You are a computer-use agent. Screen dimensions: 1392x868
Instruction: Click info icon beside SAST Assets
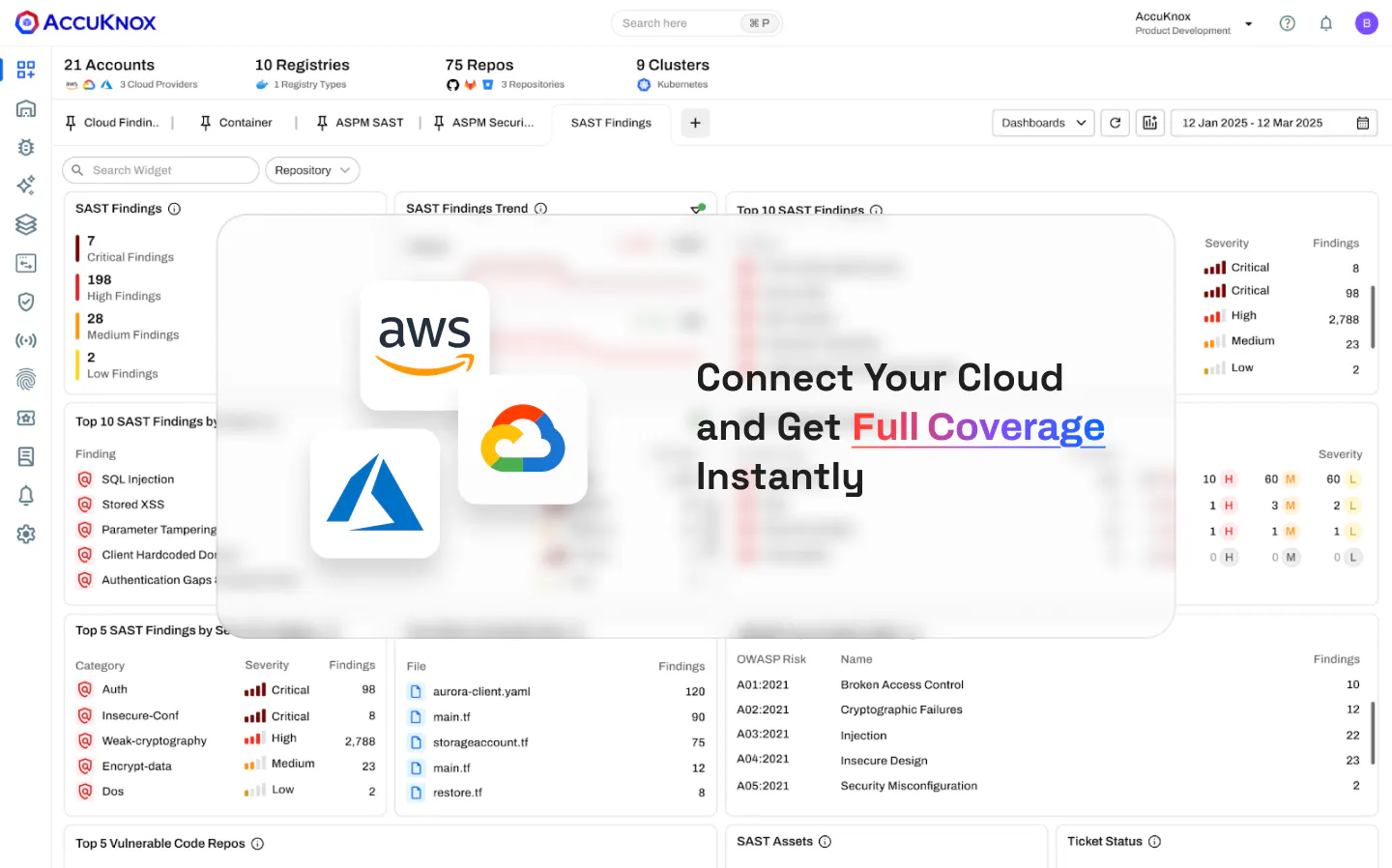(825, 842)
